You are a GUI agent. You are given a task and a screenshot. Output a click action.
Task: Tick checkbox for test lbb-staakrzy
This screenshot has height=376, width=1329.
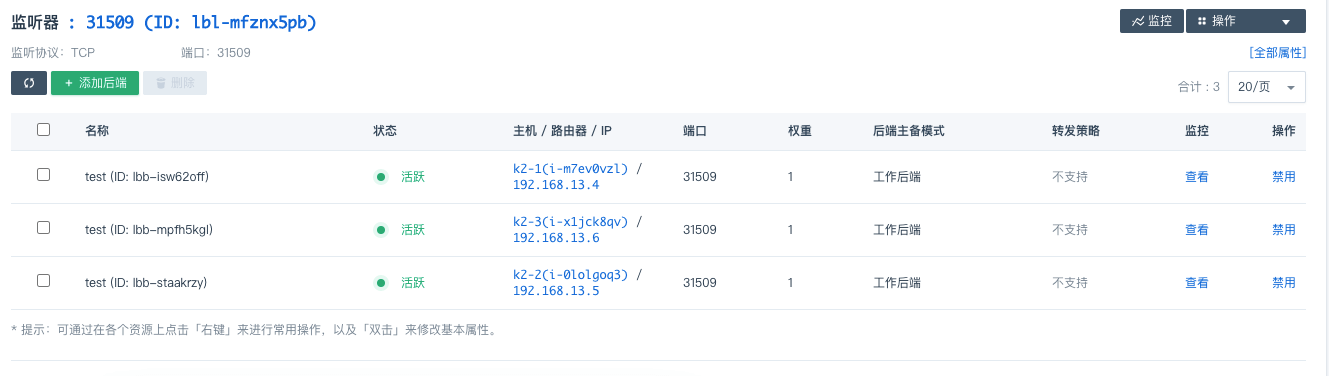coord(43,280)
